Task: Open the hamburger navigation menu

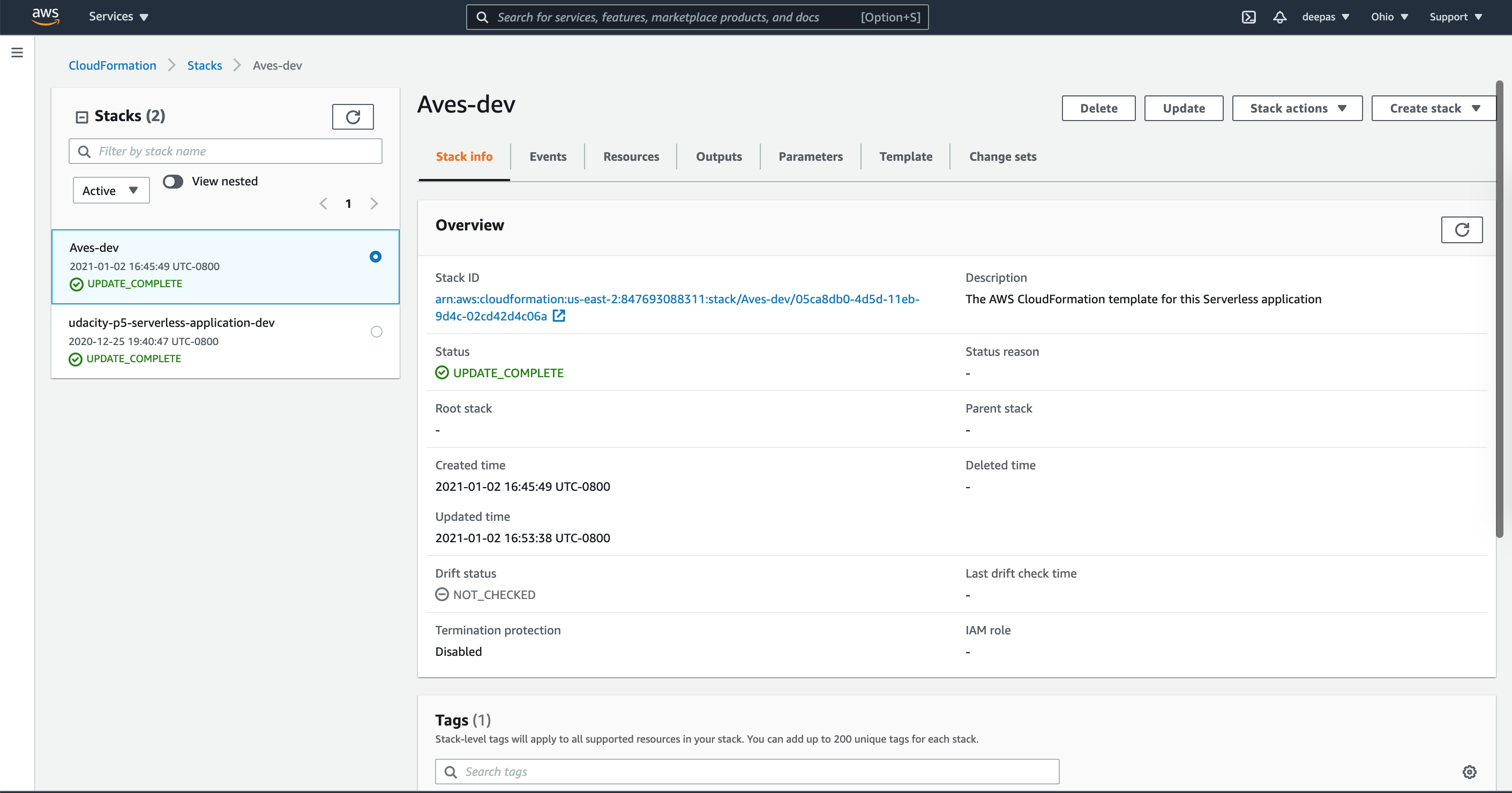Action: 17,52
